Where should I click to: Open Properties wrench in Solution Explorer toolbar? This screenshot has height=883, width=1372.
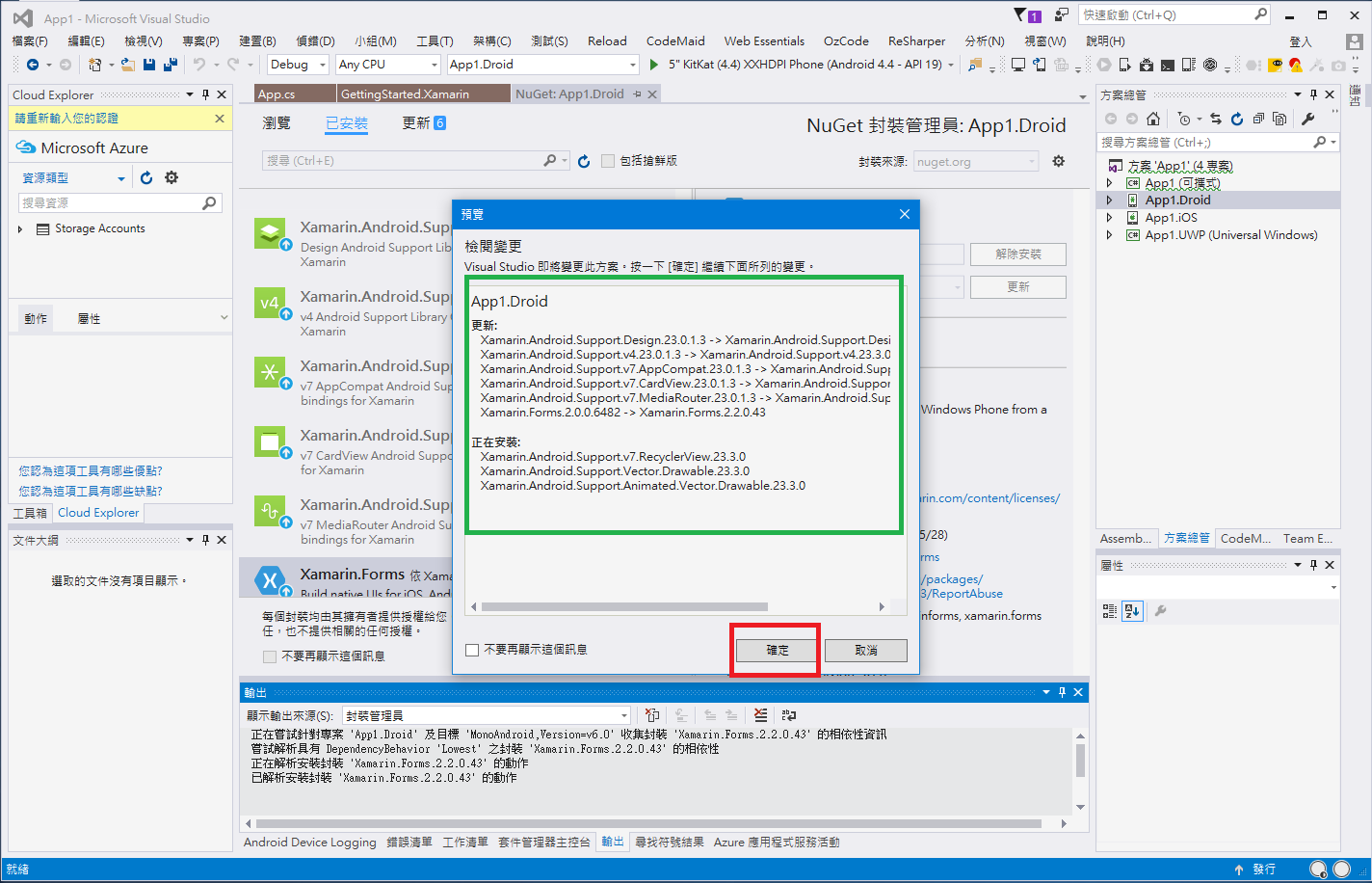pyautogui.click(x=1308, y=119)
